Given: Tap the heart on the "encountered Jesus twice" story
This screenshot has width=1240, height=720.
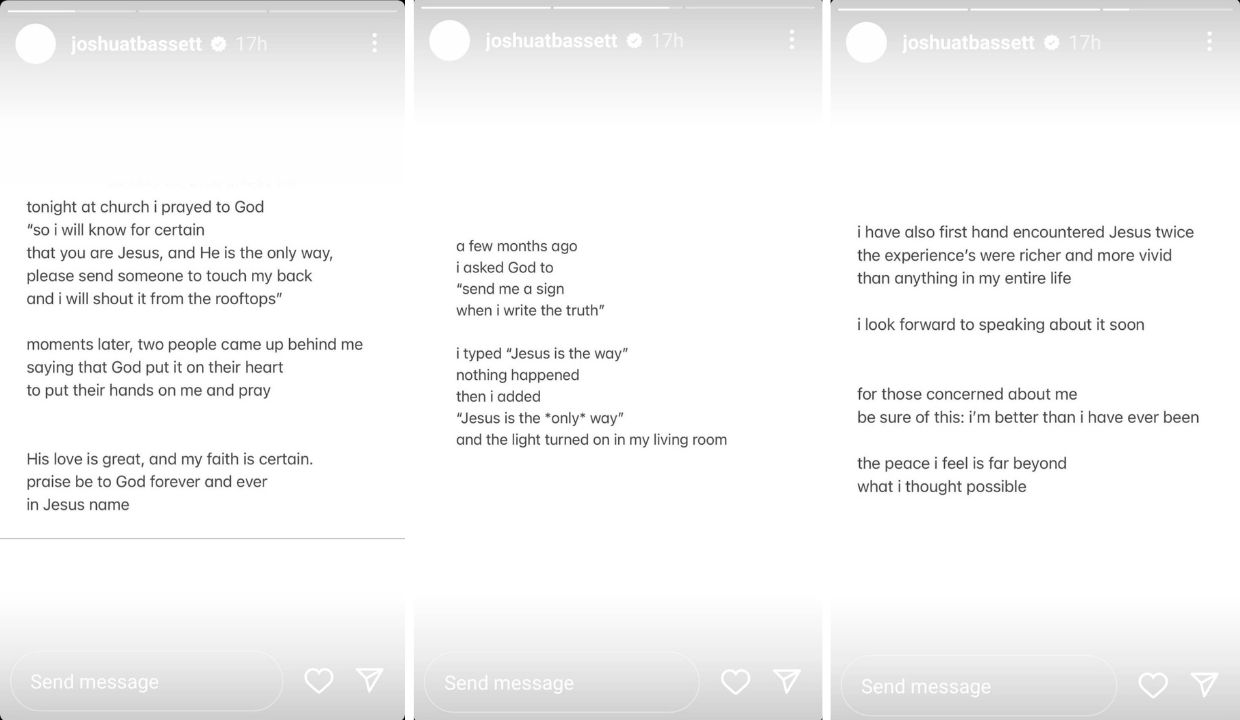Looking at the screenshot, I should pos(1152,685).
